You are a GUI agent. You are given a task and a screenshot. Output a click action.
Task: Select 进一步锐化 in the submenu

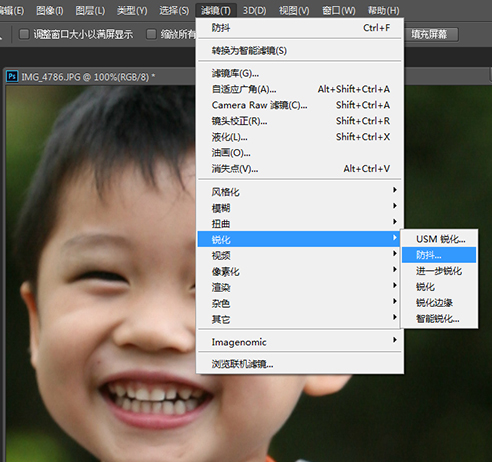tap(439, 271)
